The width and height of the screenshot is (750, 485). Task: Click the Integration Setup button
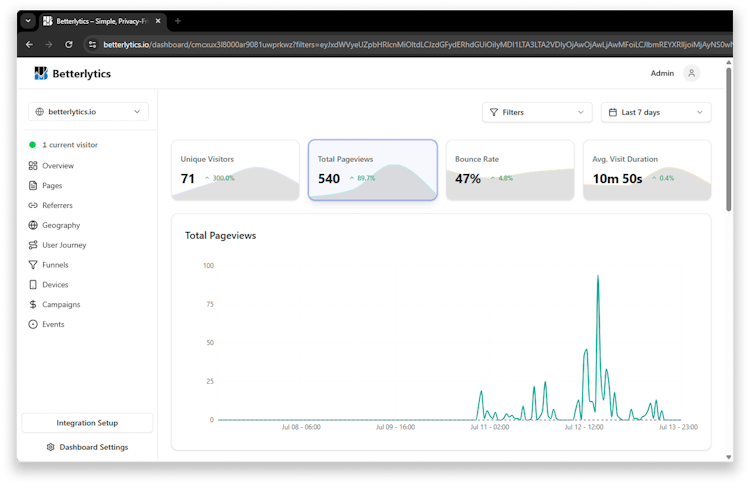click(87, 423)
